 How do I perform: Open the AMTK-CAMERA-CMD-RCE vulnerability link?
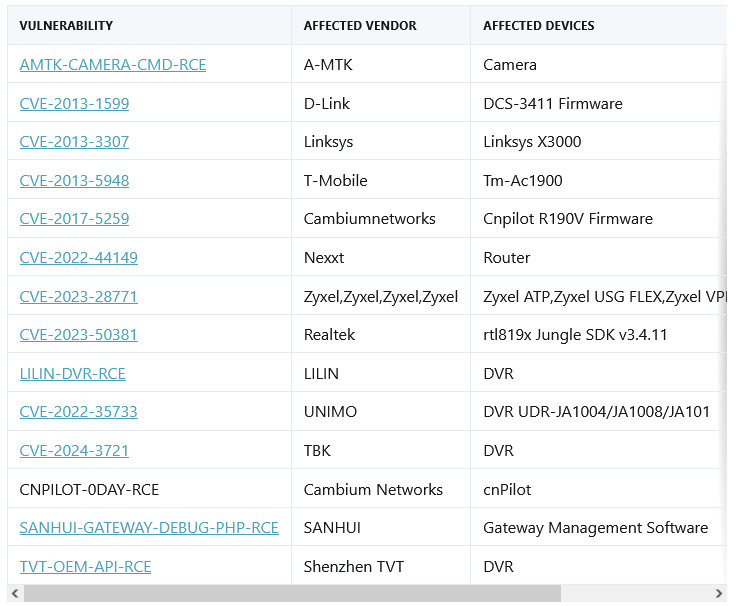[x=113, y=65]
